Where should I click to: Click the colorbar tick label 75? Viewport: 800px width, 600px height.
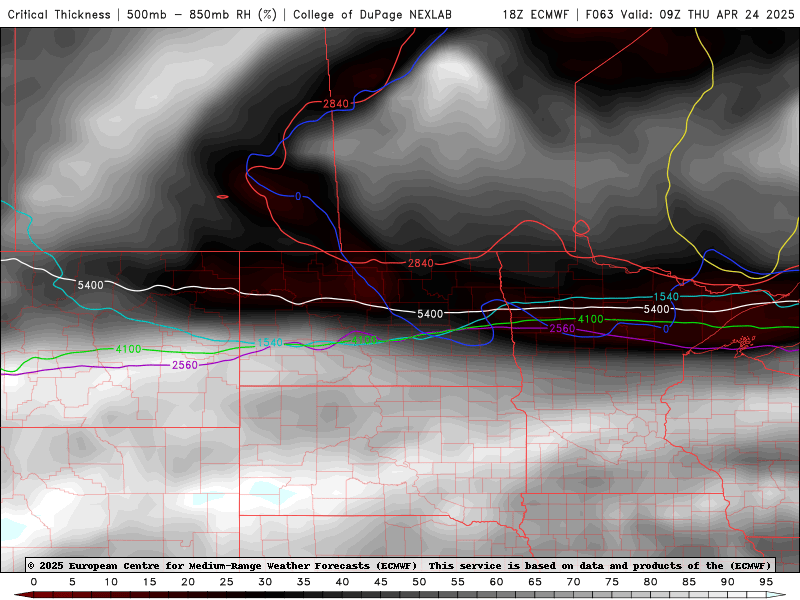click(x=612, y=582)
